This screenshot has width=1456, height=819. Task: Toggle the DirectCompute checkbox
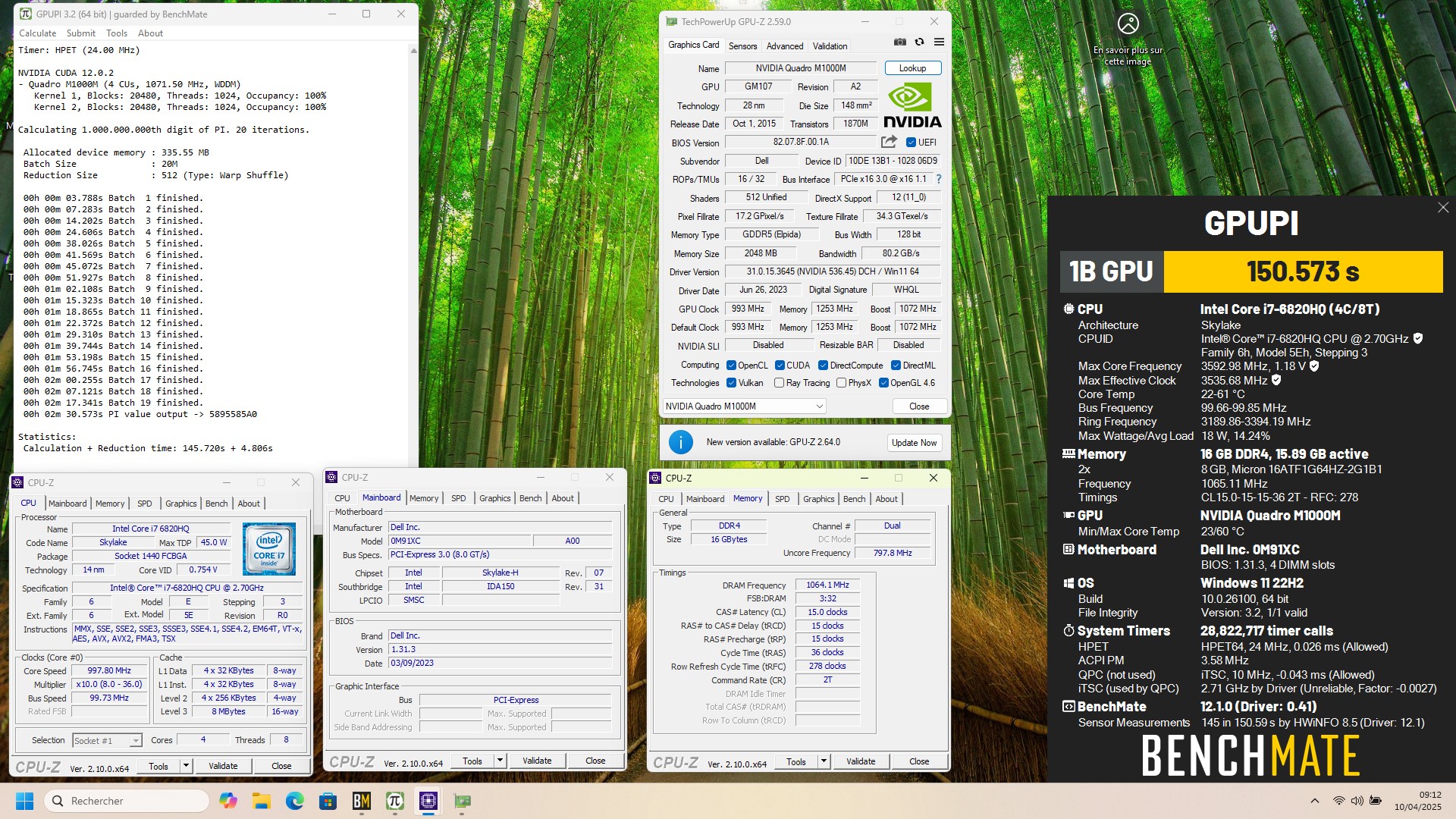pyautogui.click(x=823, y=366)
